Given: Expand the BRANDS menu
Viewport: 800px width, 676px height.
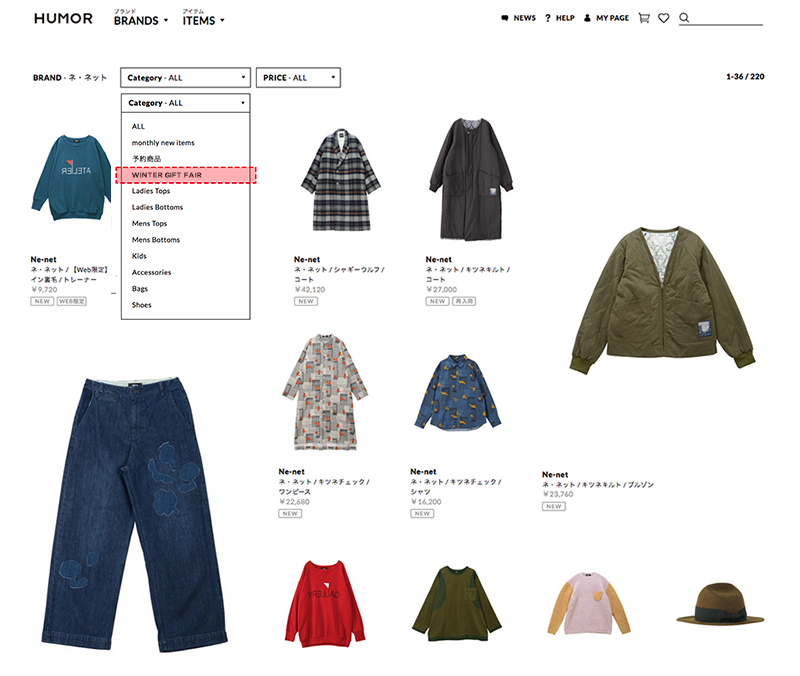Looking at the screenshot, I should (141, 18).
